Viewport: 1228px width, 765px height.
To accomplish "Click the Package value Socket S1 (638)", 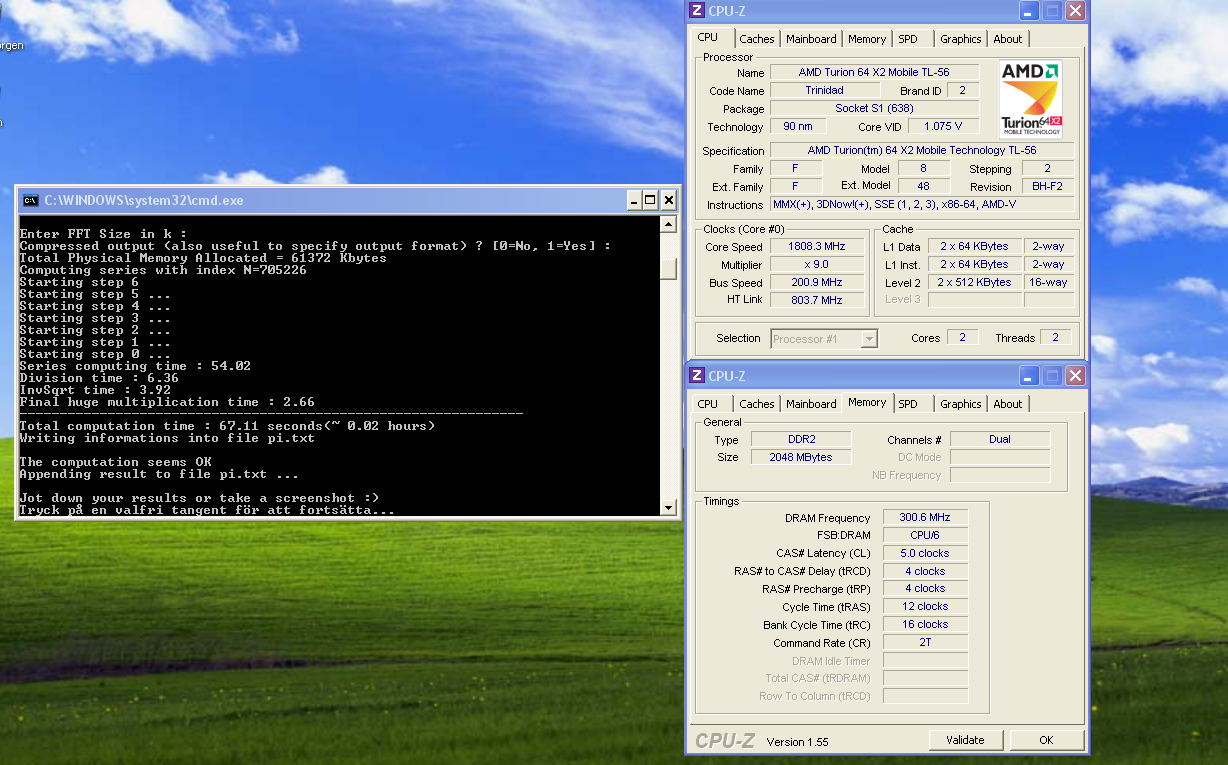I will click(874, 109).
